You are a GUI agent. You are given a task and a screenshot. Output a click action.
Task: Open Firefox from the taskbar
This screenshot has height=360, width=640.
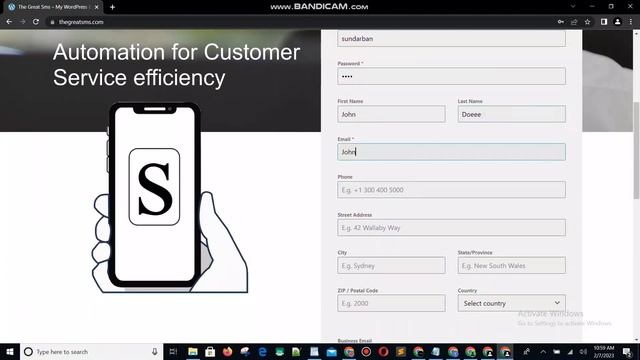227,351
